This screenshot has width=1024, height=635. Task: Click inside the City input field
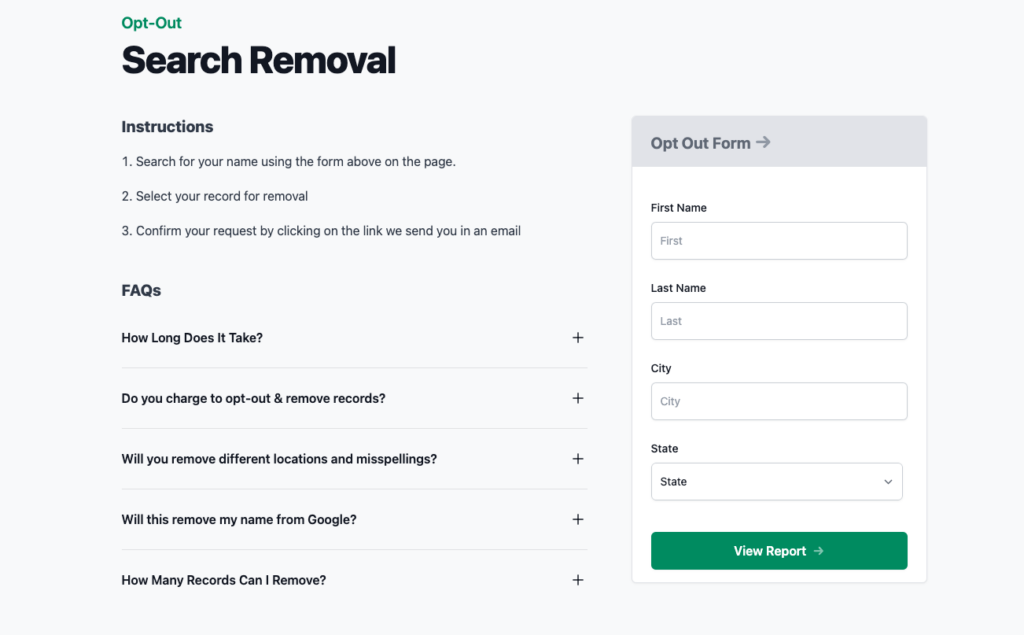(779, 401)
